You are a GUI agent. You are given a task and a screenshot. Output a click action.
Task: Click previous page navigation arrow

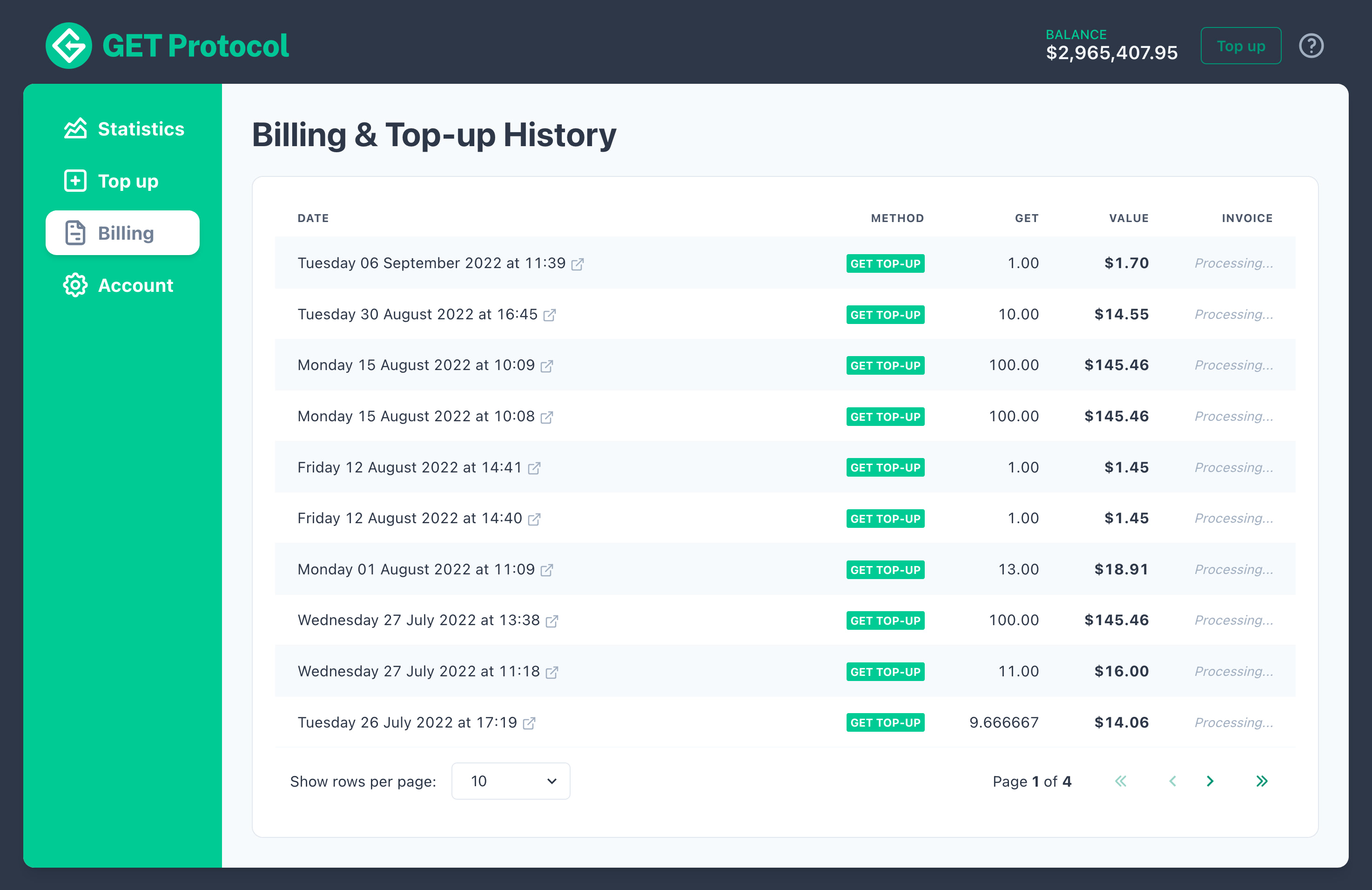(1171, 781)
